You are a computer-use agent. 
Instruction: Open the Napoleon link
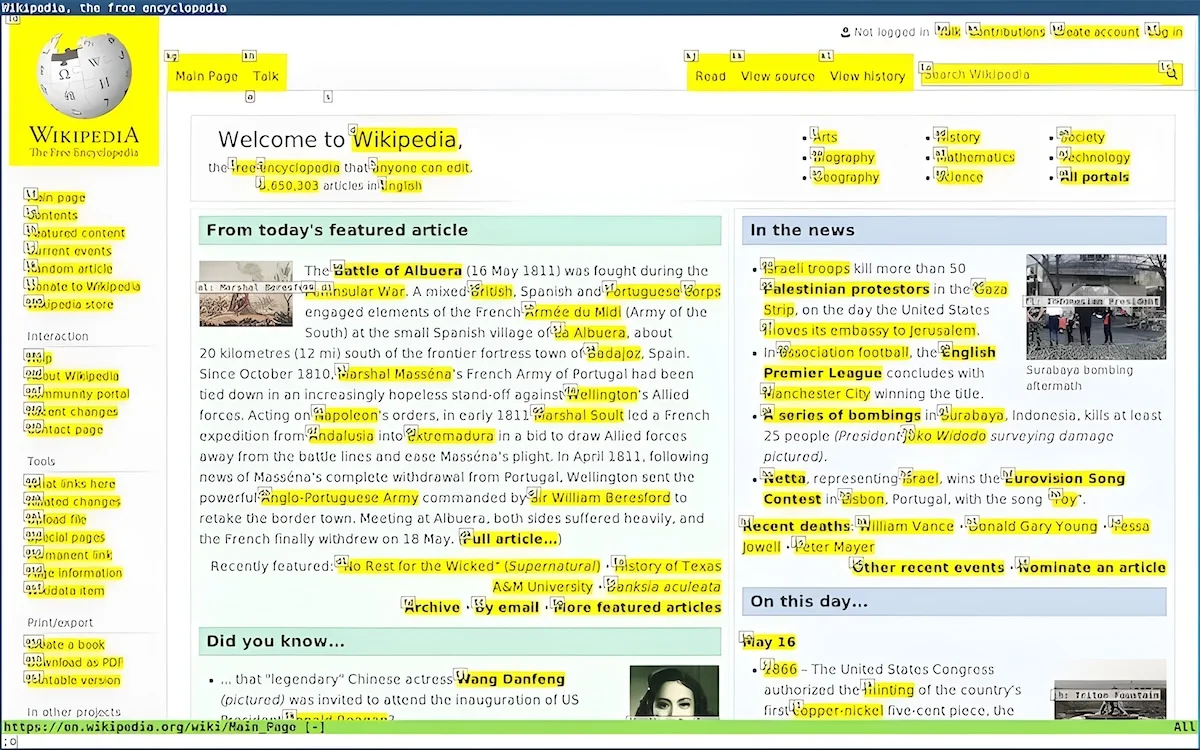point(346,415)
